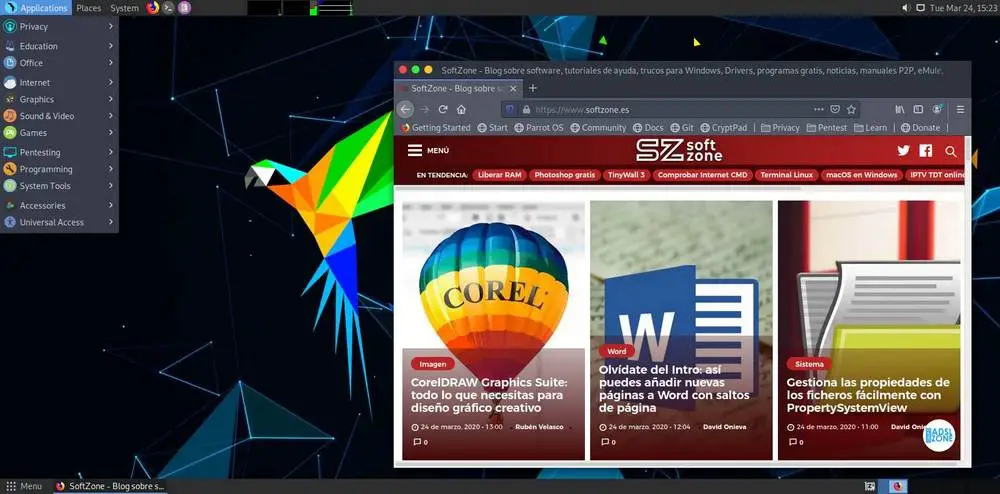Expand the Pentesting submenu

point(59,152)
